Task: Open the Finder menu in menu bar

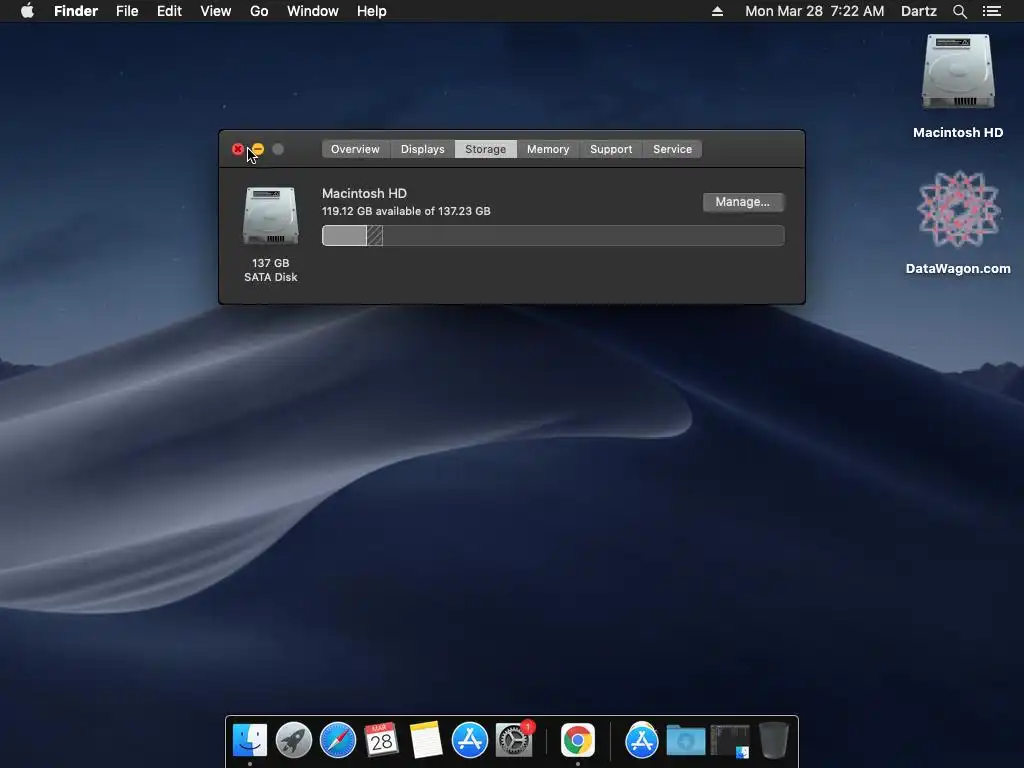Action: click(76, 11)
